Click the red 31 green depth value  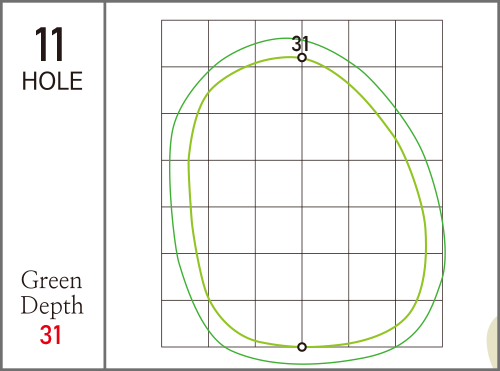(50, 335)
